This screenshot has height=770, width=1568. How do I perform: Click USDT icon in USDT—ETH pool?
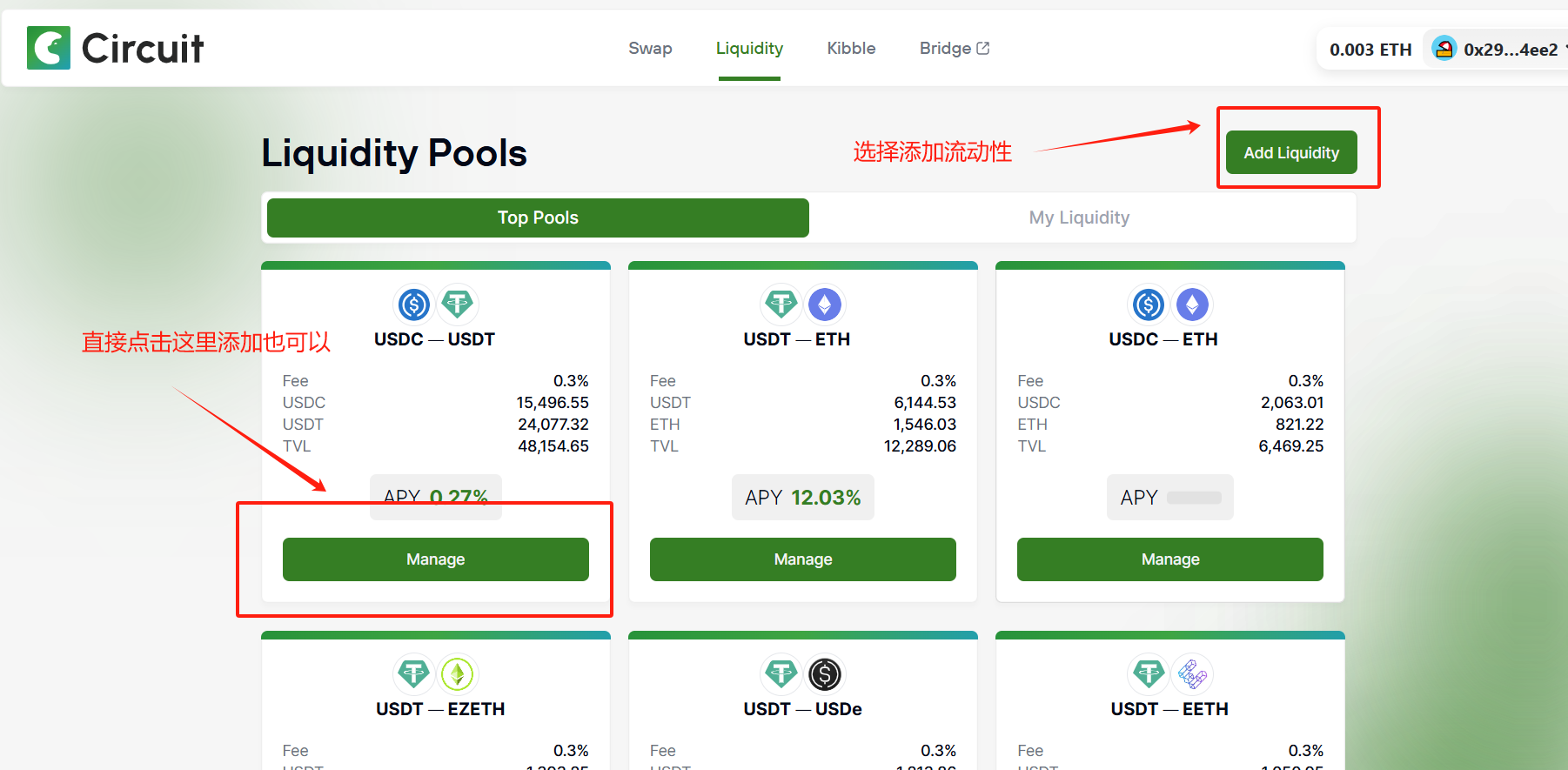[781, 305]
